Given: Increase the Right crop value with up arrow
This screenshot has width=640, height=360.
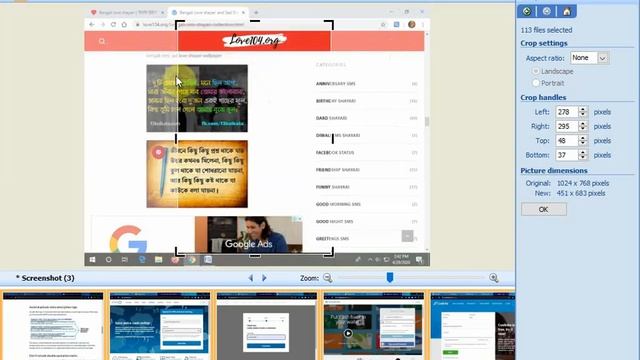Looking at the screenshot, I should pos(583,123).
